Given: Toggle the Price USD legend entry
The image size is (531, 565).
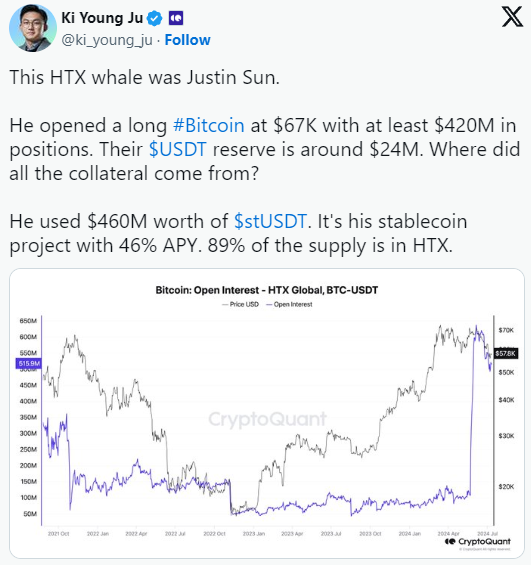Looking at the screenshot, I should pyautogui.click(x=240, y=304).
